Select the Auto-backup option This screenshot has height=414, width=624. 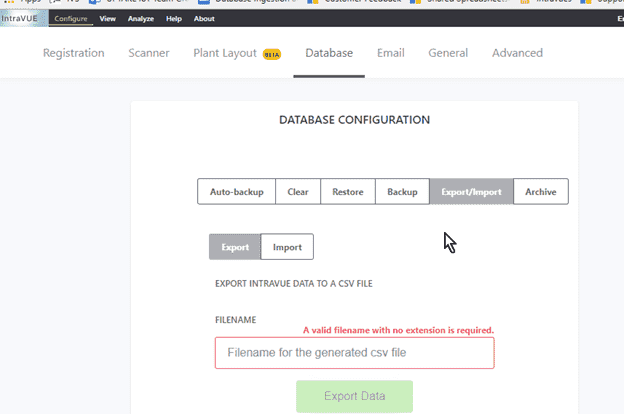point(236,191)
